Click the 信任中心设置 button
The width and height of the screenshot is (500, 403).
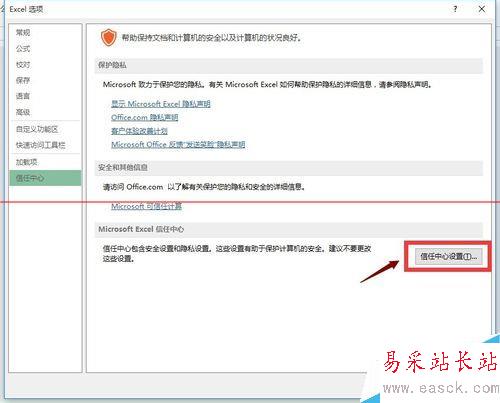pyautogui.click(x=448, y=257)
